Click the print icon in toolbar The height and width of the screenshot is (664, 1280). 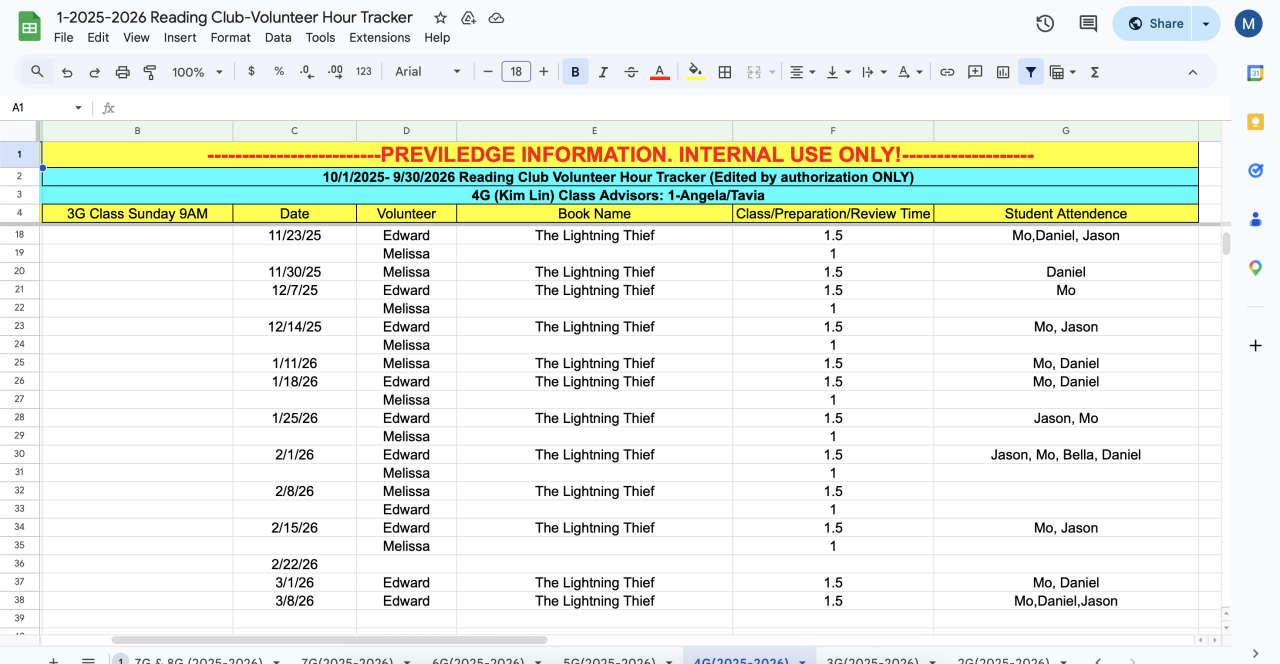(x=123, y=72)
